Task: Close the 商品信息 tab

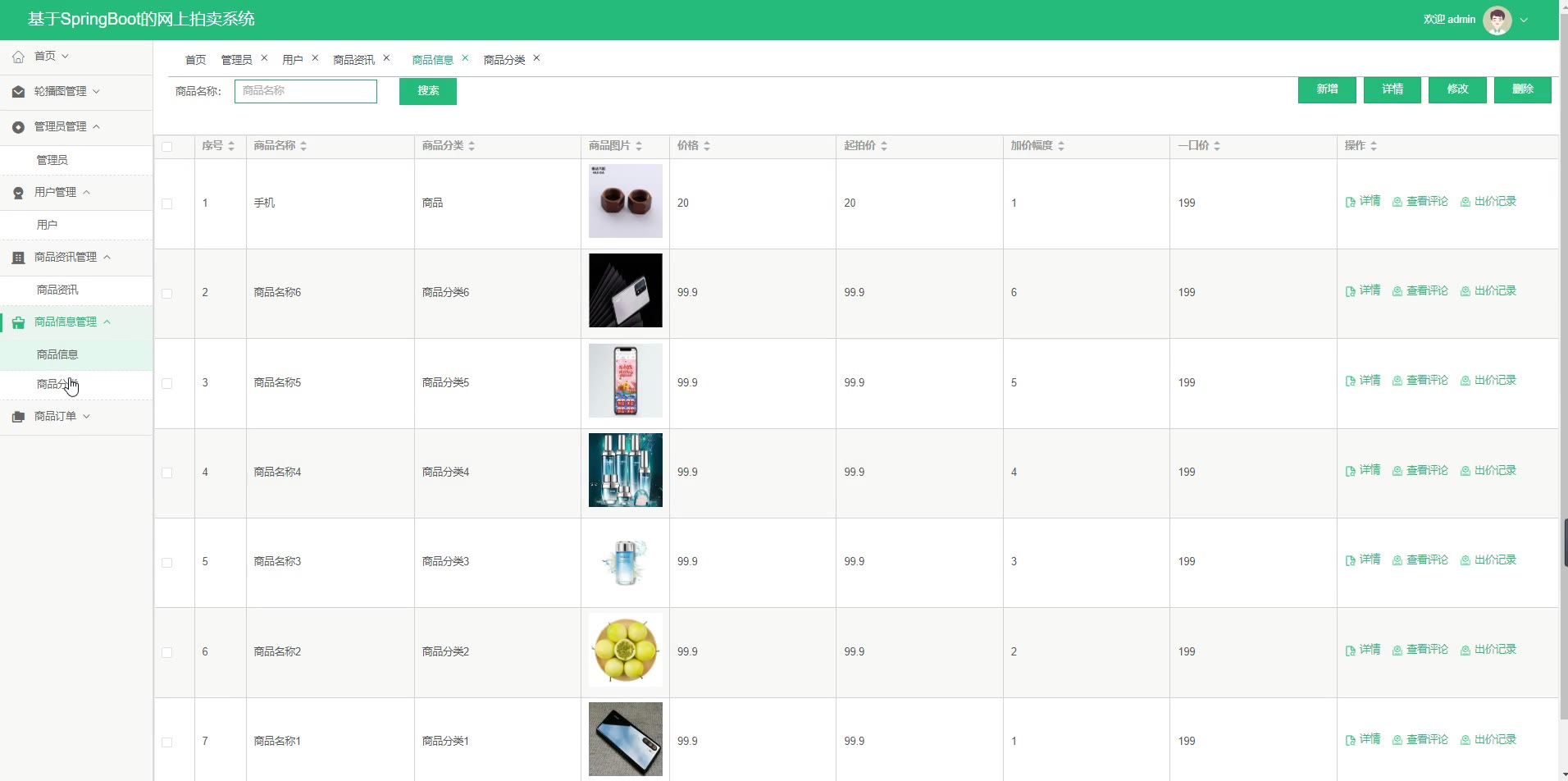Action: (465, 58)
